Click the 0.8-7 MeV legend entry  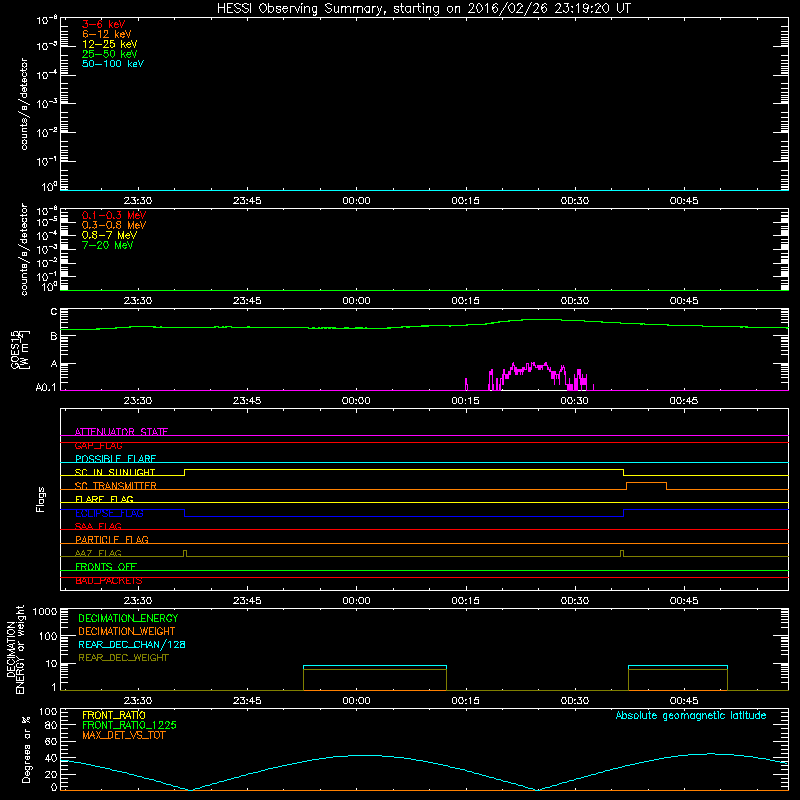click(109, 235)
